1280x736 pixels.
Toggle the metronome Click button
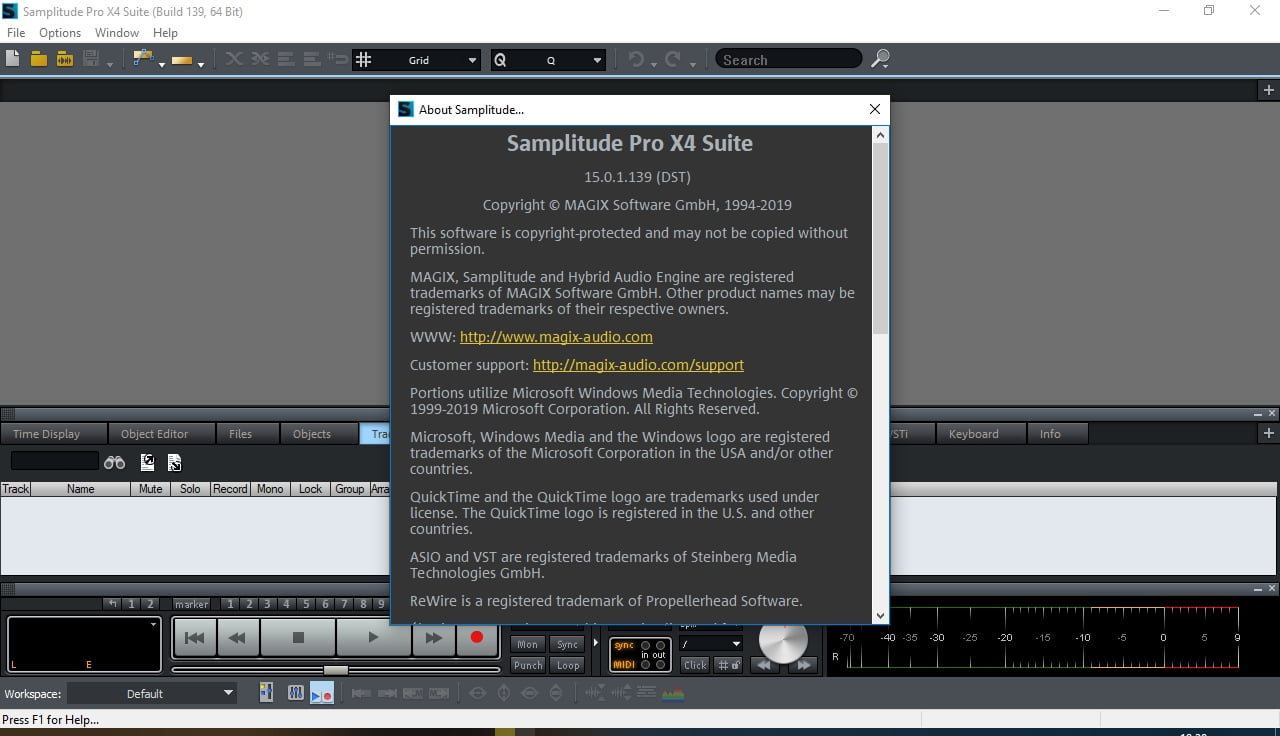[x=695, y=664]
